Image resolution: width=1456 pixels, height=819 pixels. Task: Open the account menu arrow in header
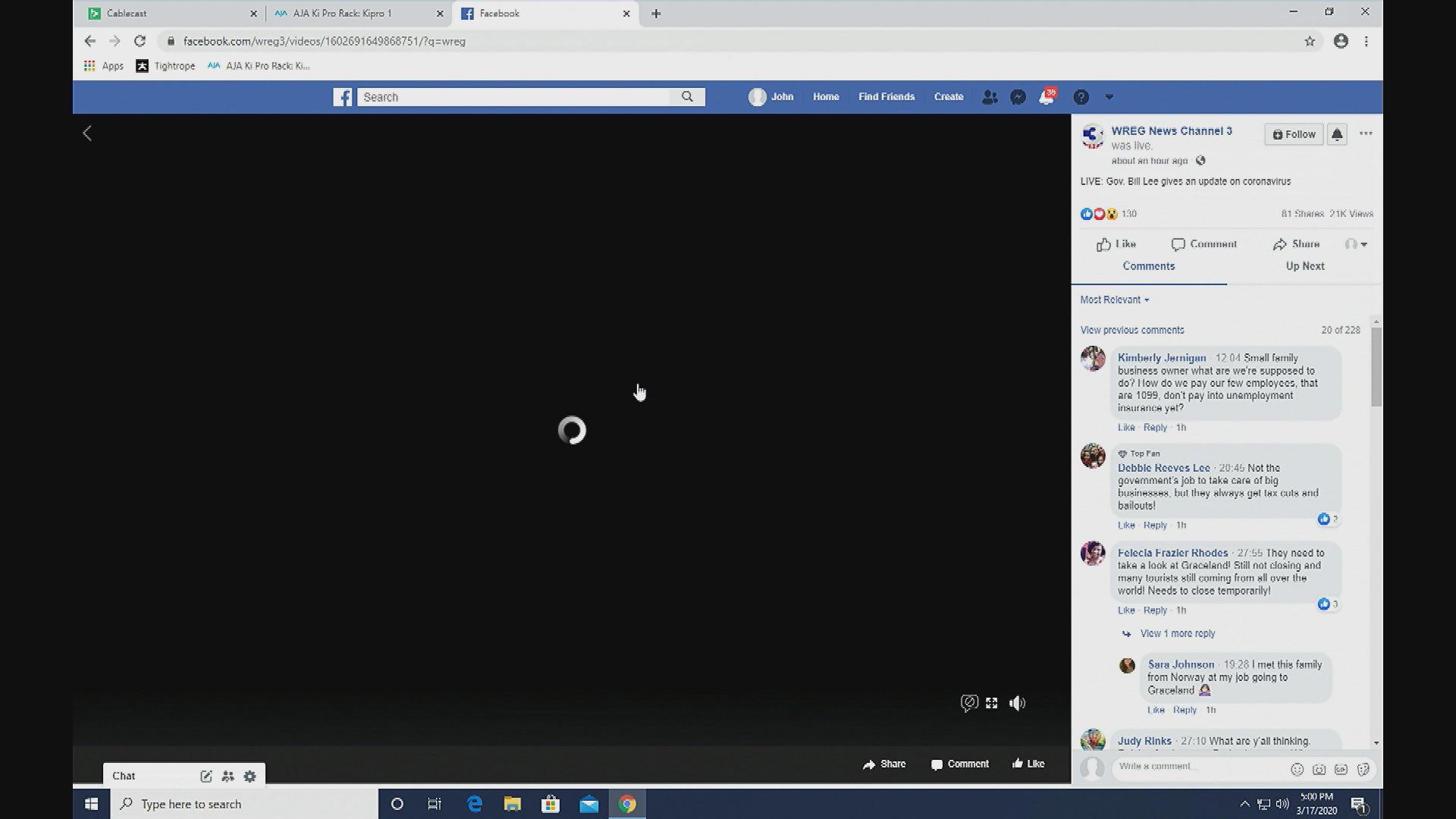point(1109,97)
